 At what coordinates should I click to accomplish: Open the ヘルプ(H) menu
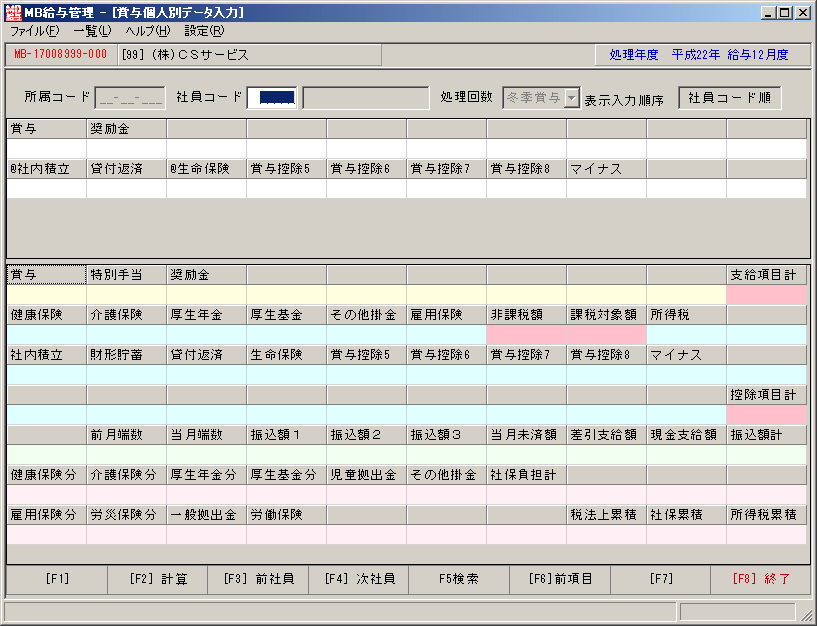pos(147,31)
